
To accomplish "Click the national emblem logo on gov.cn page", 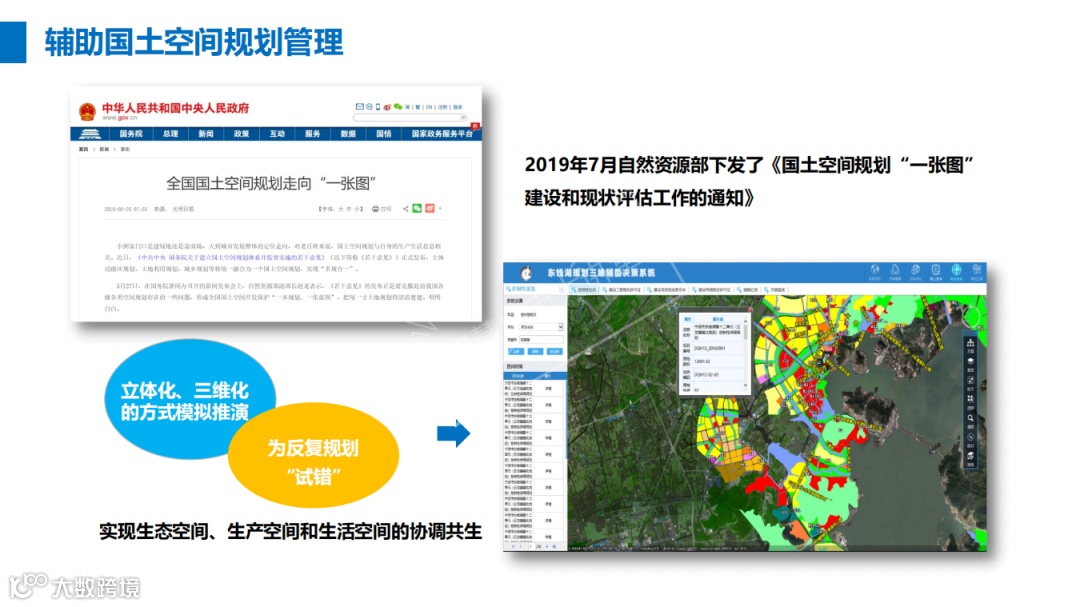I will pos(87,111).
